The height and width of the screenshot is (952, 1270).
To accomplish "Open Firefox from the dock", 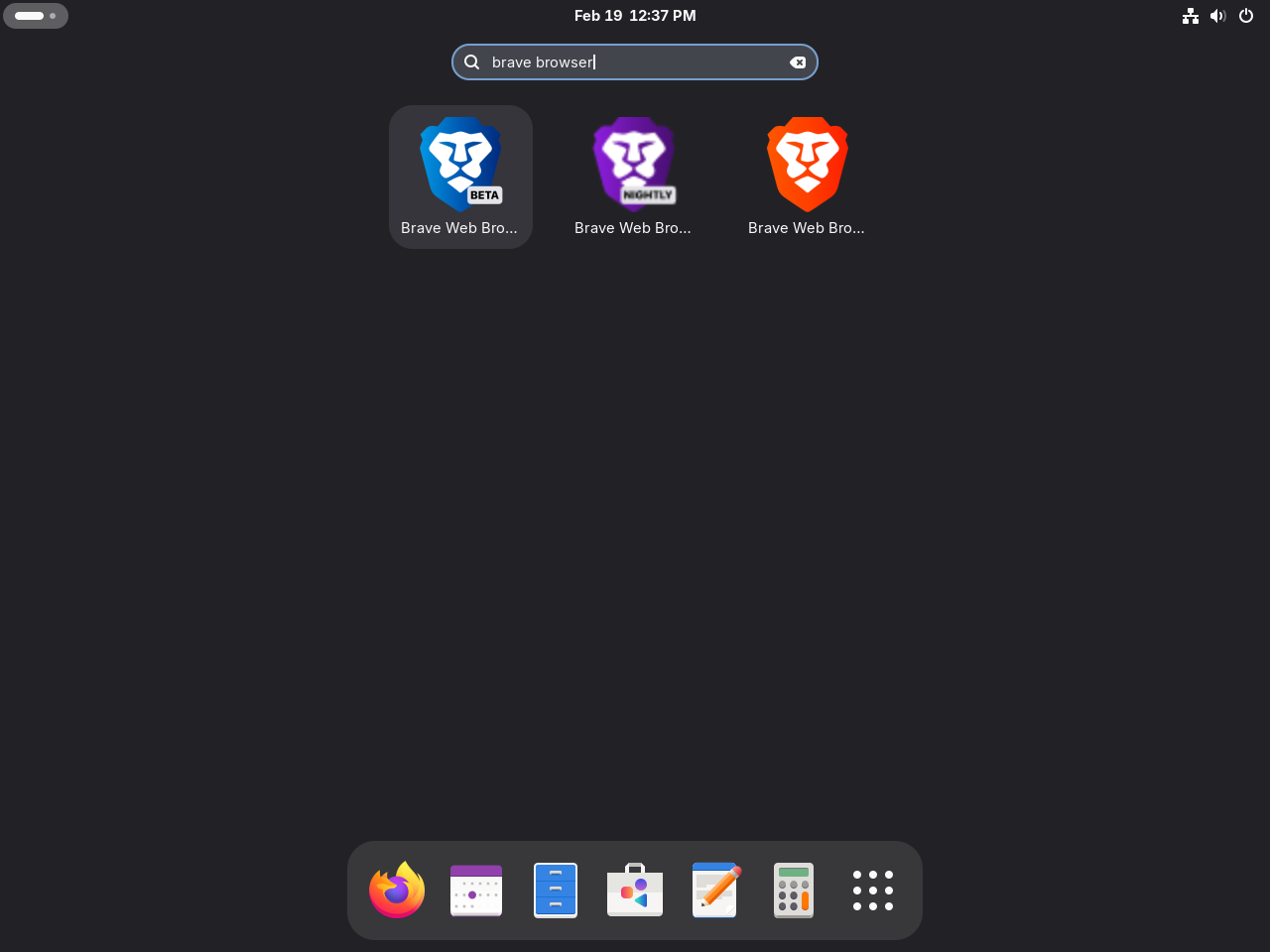I will coord(396,890).
